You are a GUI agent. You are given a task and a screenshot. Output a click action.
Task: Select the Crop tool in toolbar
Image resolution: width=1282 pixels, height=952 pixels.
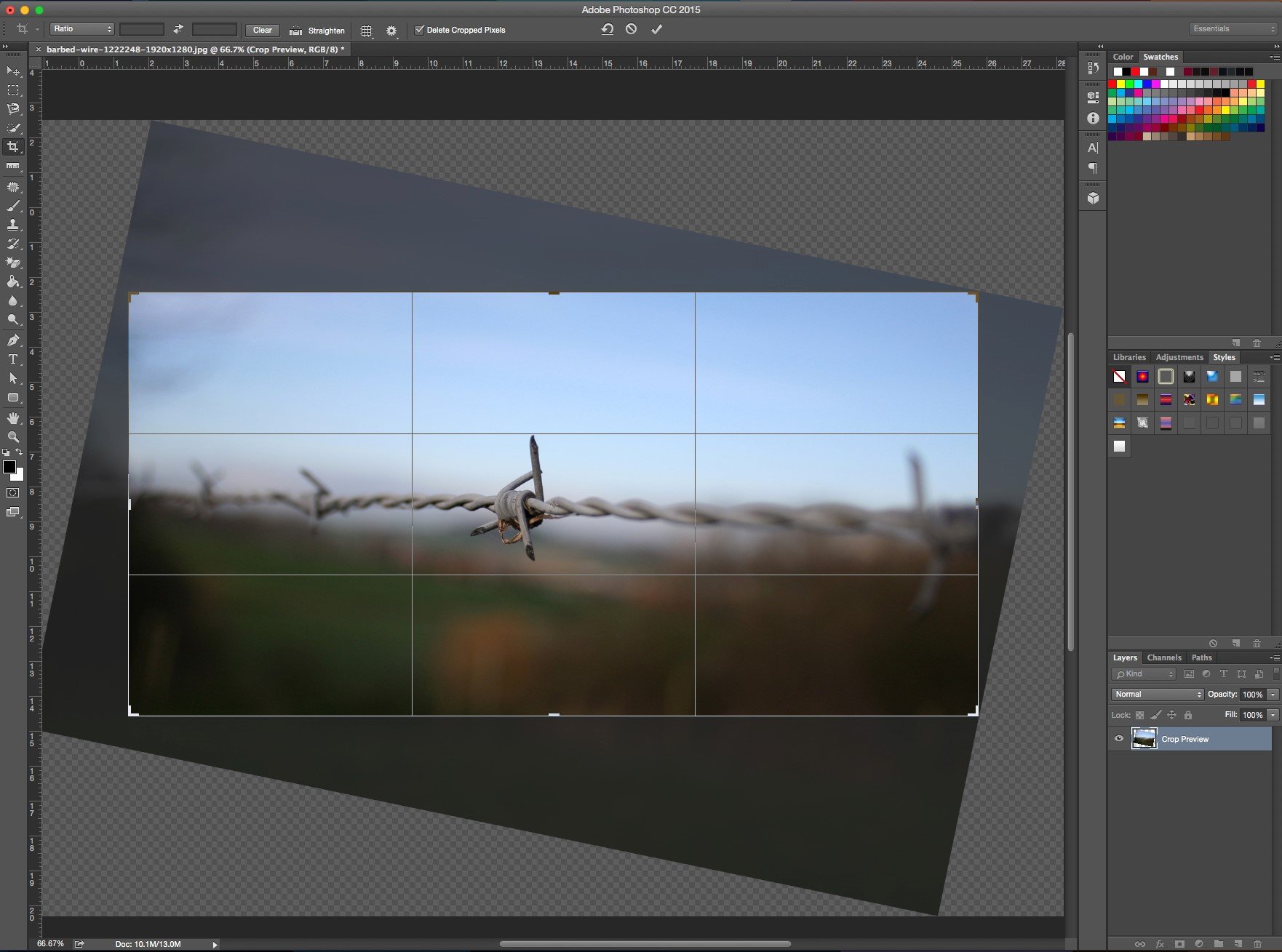click(x=13, y=147)
